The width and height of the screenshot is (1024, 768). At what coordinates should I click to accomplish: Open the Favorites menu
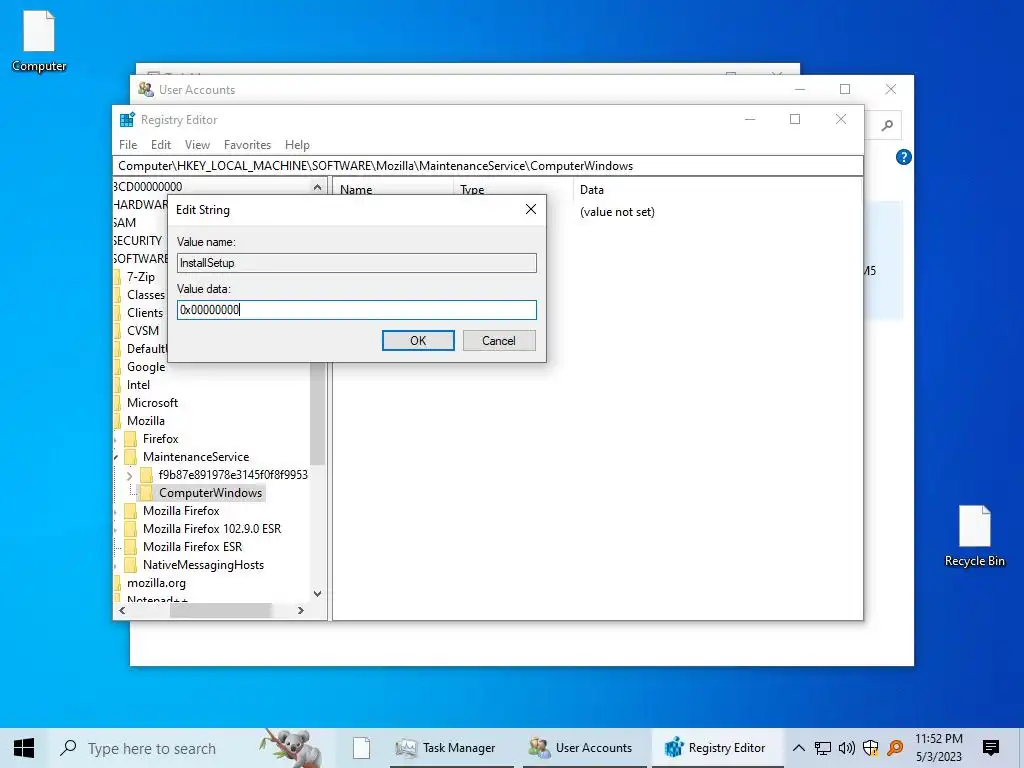tap(247, 145)
